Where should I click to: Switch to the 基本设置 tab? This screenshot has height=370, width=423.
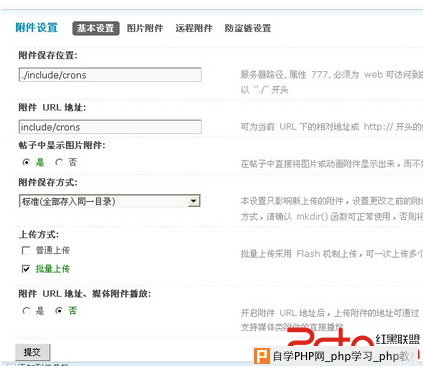(96, 28)
